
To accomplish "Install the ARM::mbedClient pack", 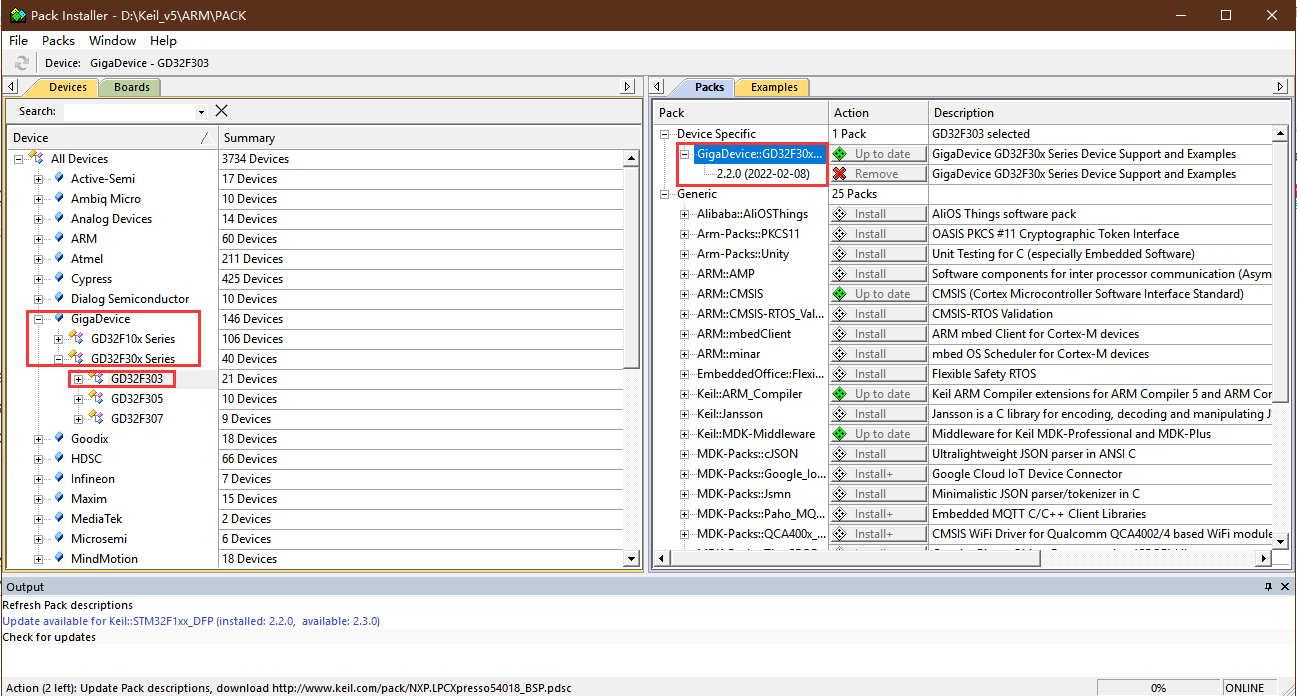I will 878,334.
